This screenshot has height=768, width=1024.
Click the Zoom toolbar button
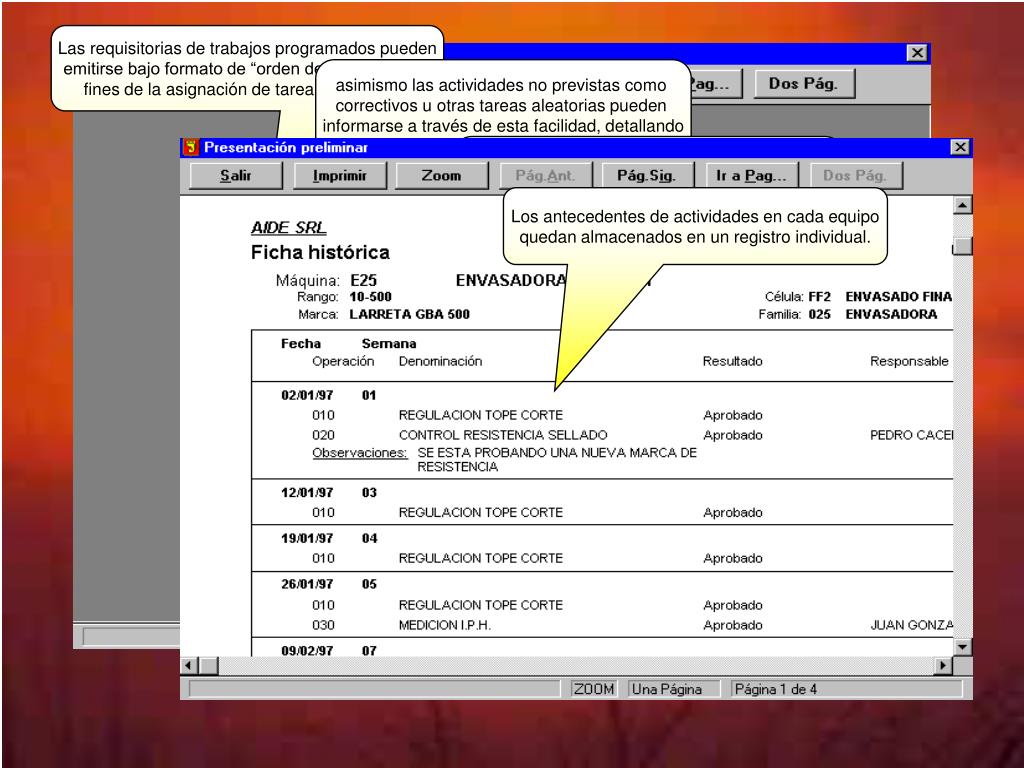point(441,176)
